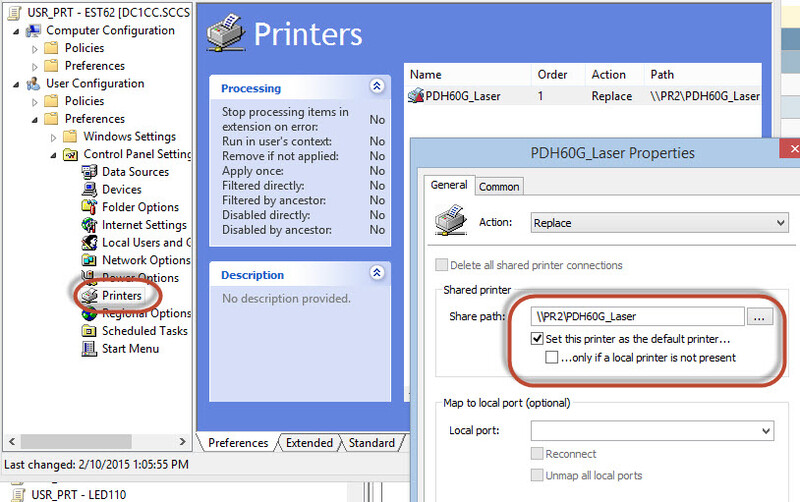
Task: Select the Network Options icon
Action: pyautogui.click(x=89, y=260)
